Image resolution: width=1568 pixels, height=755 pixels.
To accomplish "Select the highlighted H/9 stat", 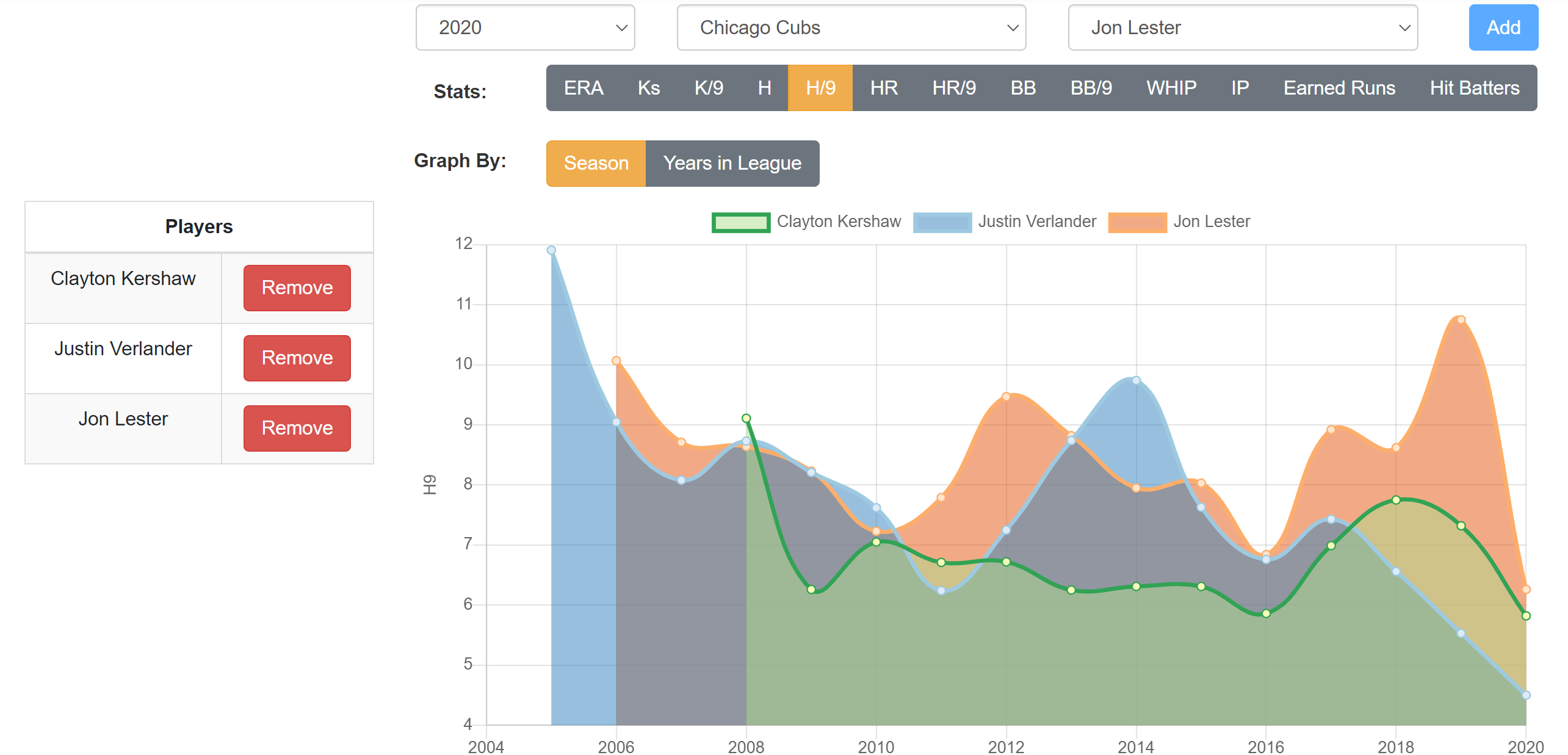I will tap(820, 88).
